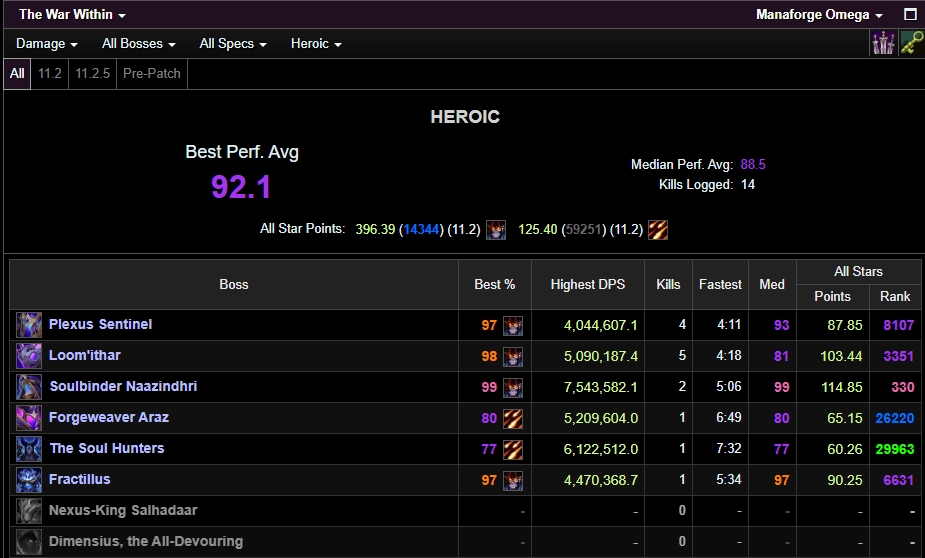Click the square window toggle beside Manaforge Omega
This screenshot has height=558, width=925.
point(910,14)
